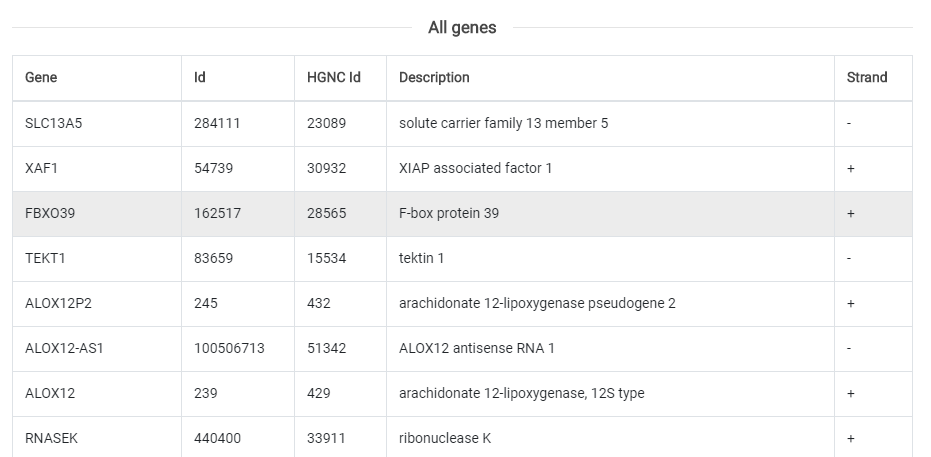Click the Gene column header
Image resolution: width=931 pixels, height=457 pixels.
[41, 77]
